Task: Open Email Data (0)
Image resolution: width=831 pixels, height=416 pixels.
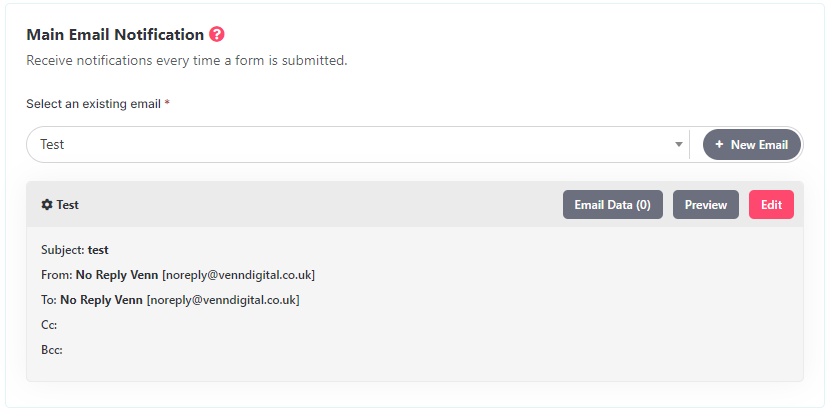Action: pos(613,205)
